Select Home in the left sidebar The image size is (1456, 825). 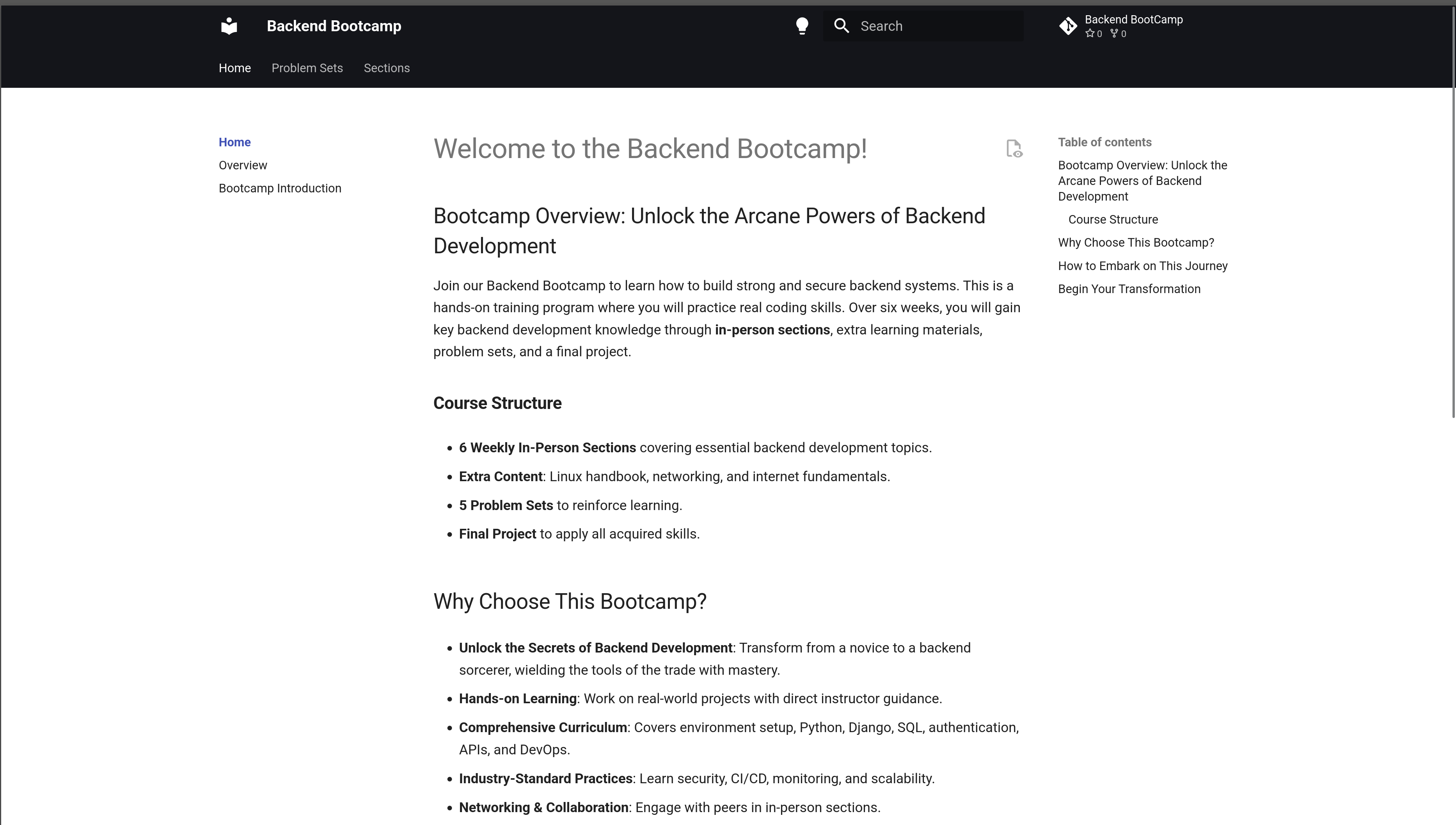pyautogui.click(x=234, y=142)
